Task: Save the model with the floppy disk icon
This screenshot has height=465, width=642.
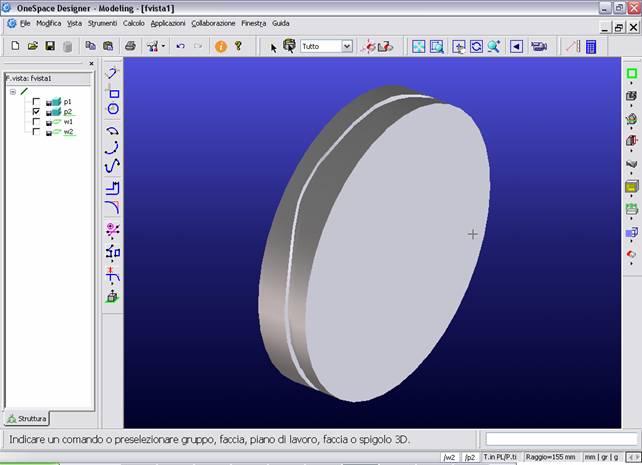Action: pyautogui.click(x=50, y=46)
